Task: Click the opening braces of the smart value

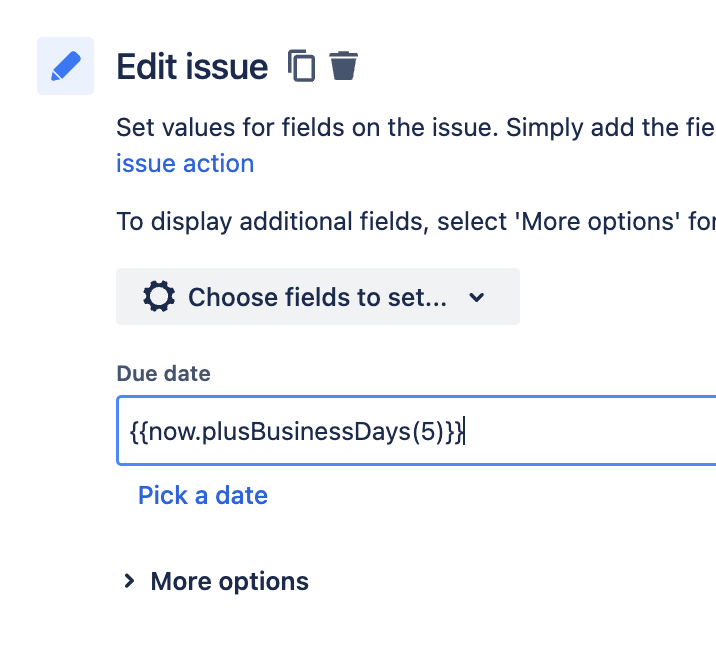Action: [x=139, y=432]
